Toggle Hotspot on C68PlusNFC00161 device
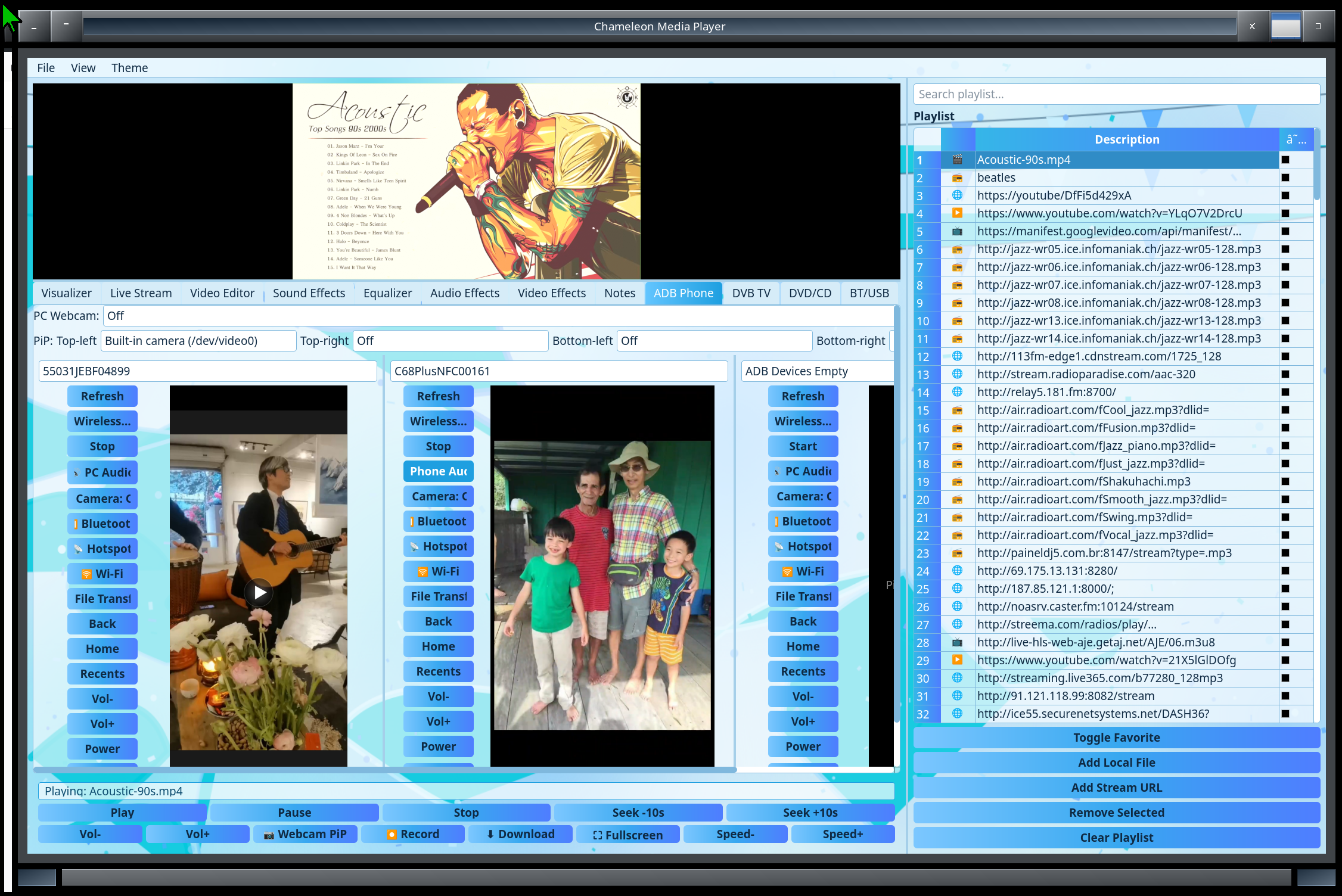This screenshot has height=896, width=1342. pos(439,546)
